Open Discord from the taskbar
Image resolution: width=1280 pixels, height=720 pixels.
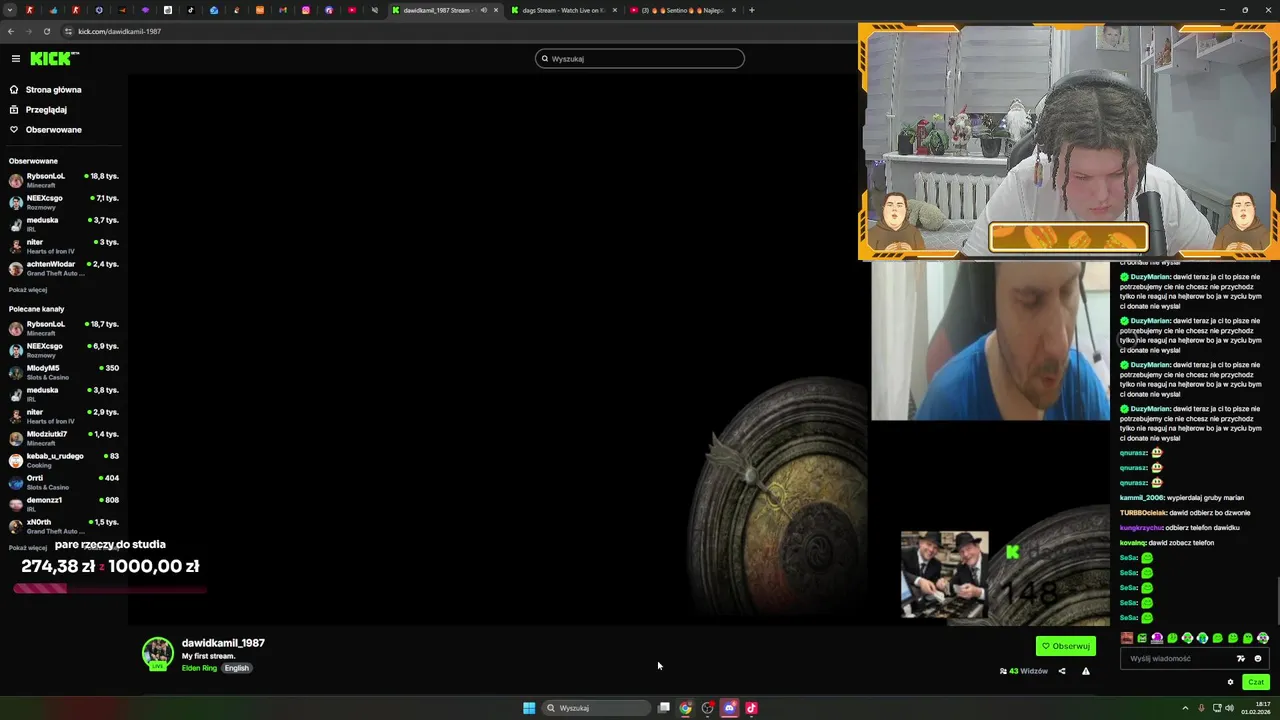coord(729,708)
